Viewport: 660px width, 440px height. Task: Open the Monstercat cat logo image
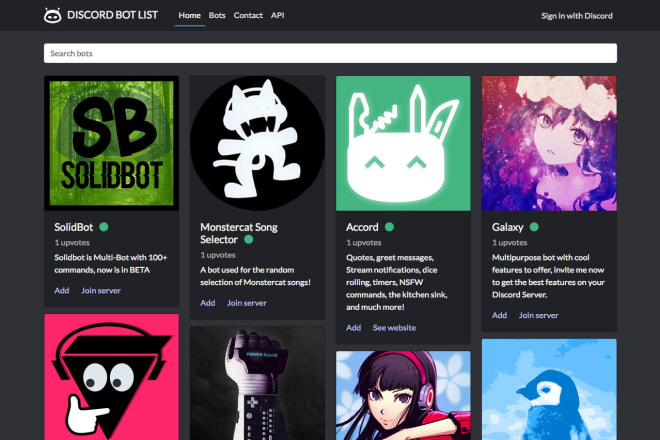point(257,143)
